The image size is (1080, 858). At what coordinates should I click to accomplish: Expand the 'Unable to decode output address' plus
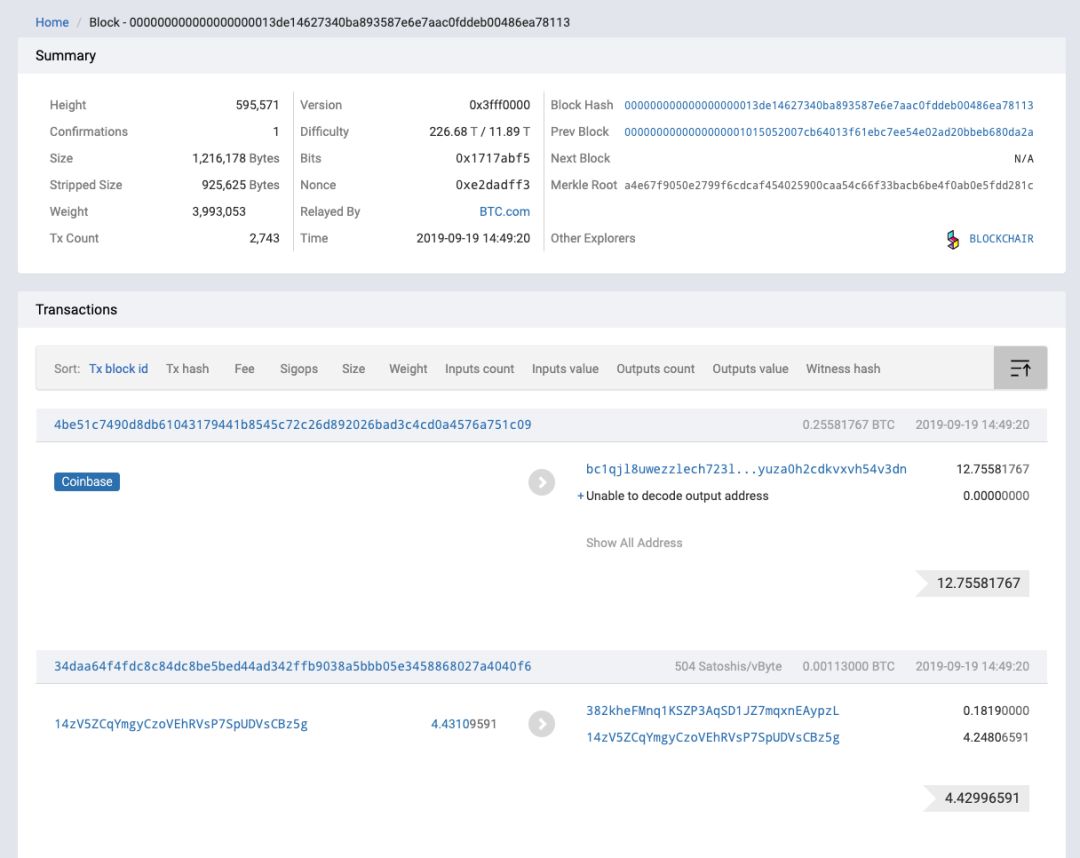[580, 496]
